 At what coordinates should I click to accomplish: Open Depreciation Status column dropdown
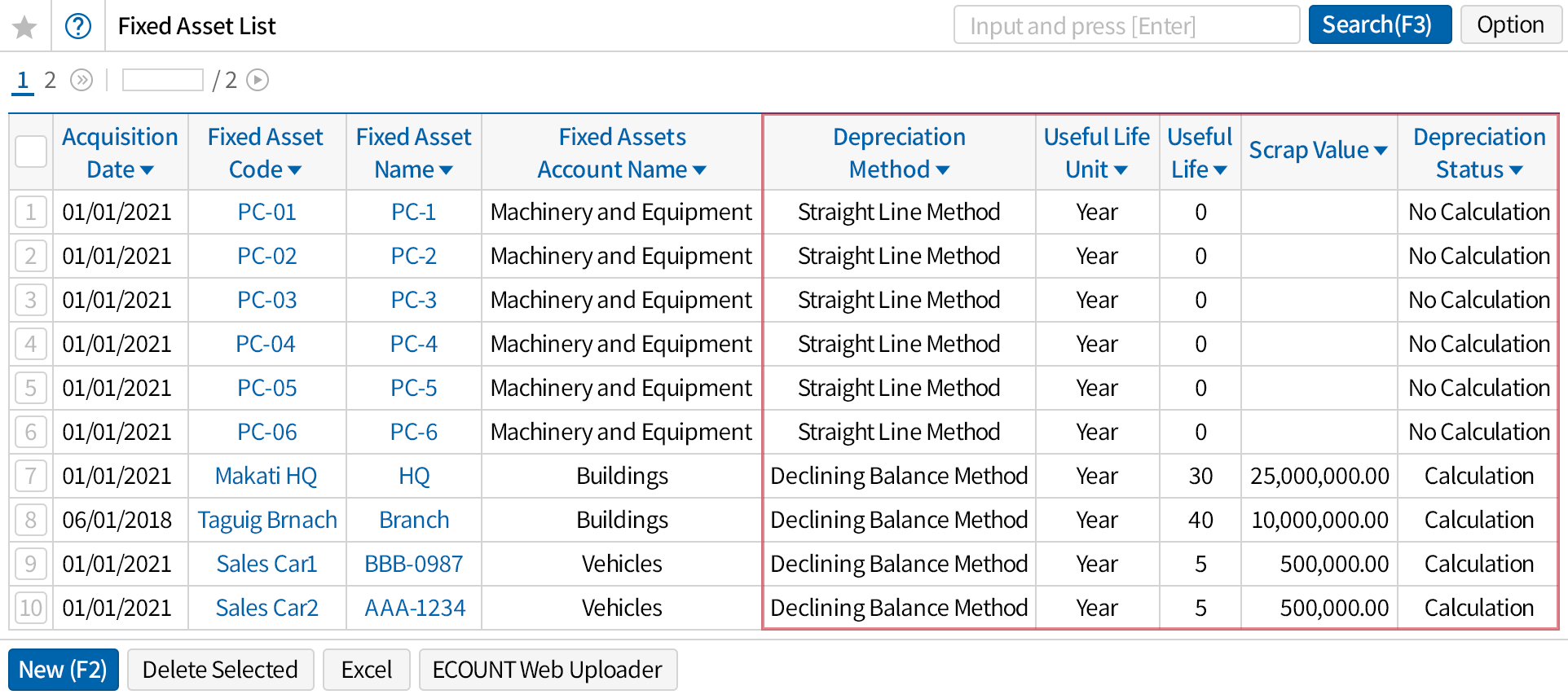click(1516, 170)
